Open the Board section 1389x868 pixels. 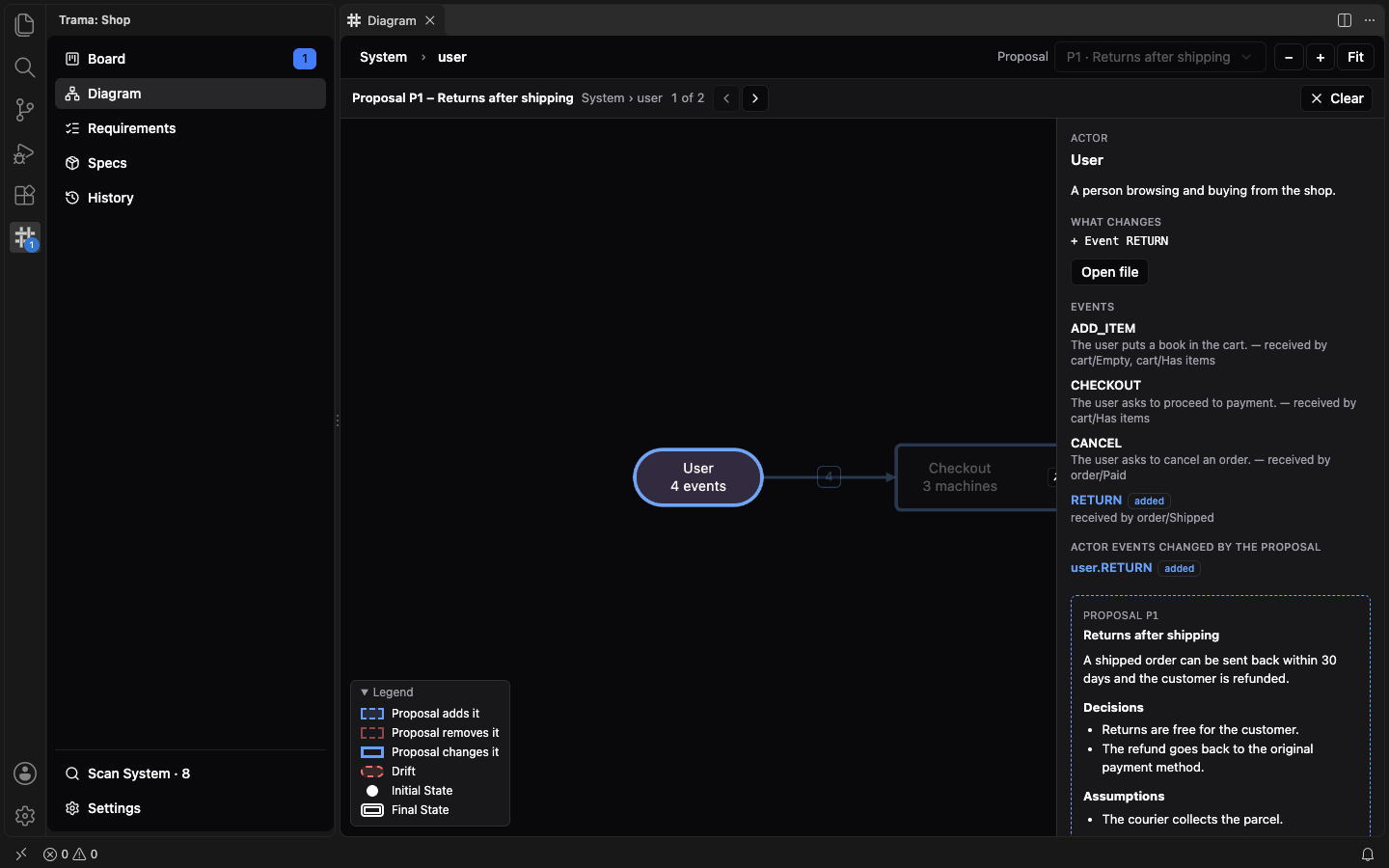191,59
